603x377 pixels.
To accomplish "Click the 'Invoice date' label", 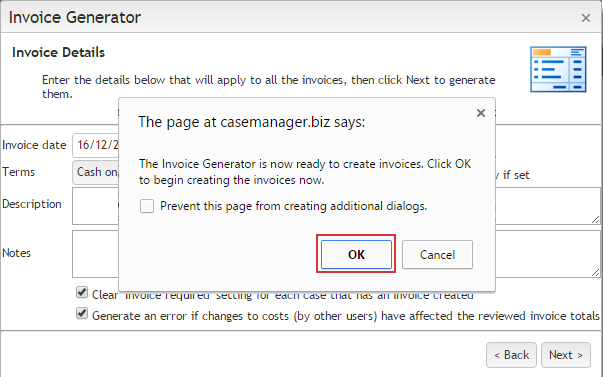I will tap(34, 145).
